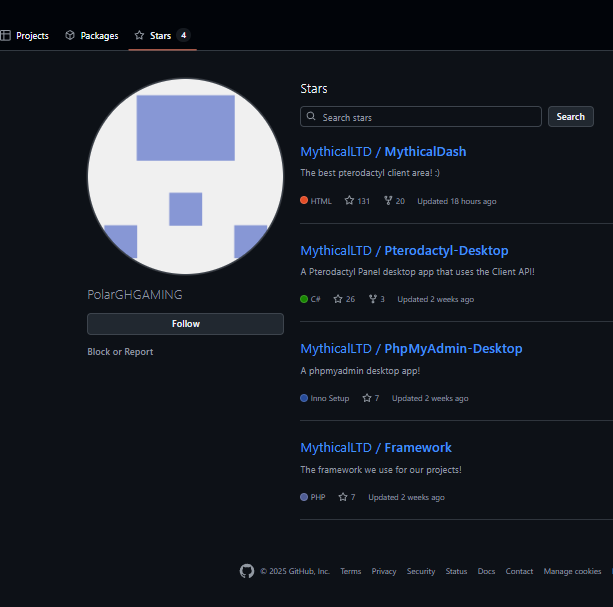
Task: Open stargazers of MythicalDash (131 stars)
Action: tap(357, 201)
